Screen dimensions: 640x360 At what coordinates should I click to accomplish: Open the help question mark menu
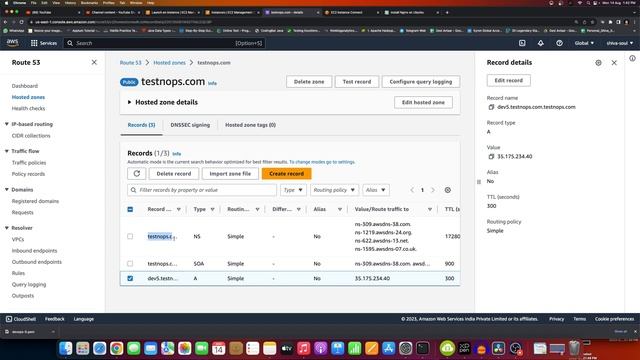559,43
